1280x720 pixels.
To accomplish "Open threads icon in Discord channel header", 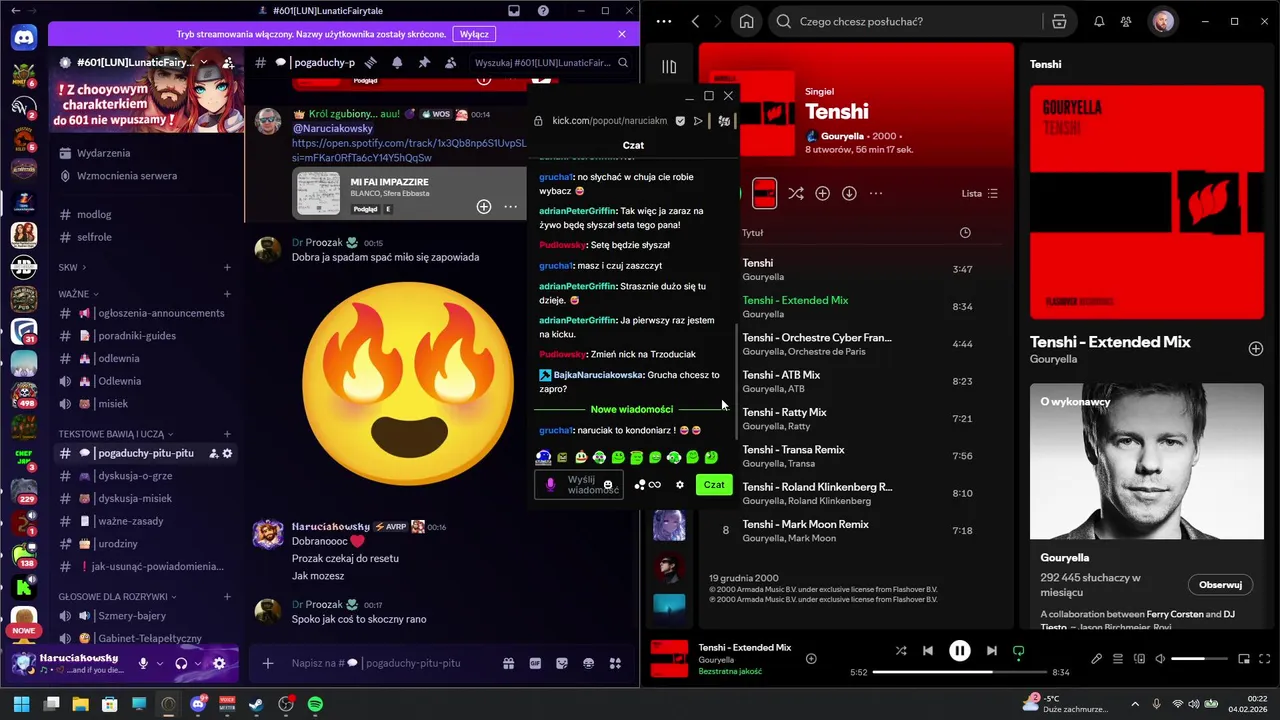I will 371,62.
